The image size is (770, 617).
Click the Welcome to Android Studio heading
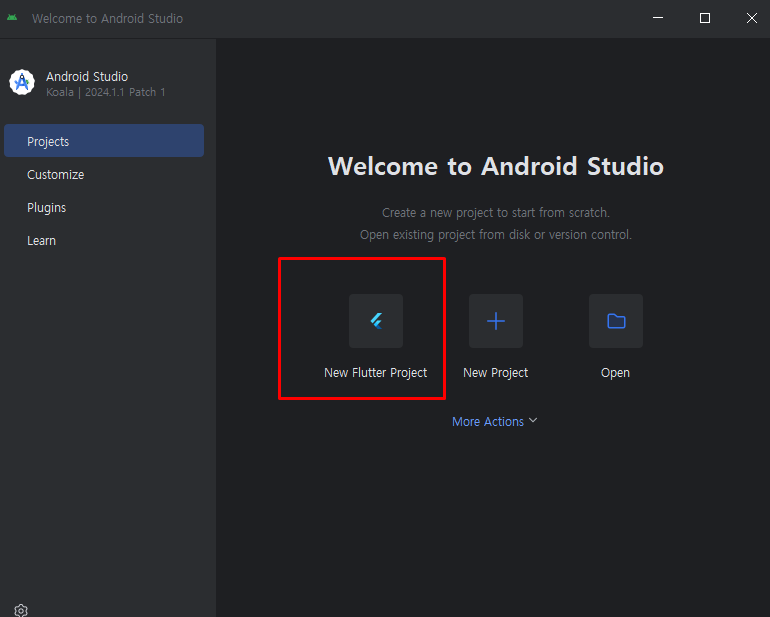(495, 166)
